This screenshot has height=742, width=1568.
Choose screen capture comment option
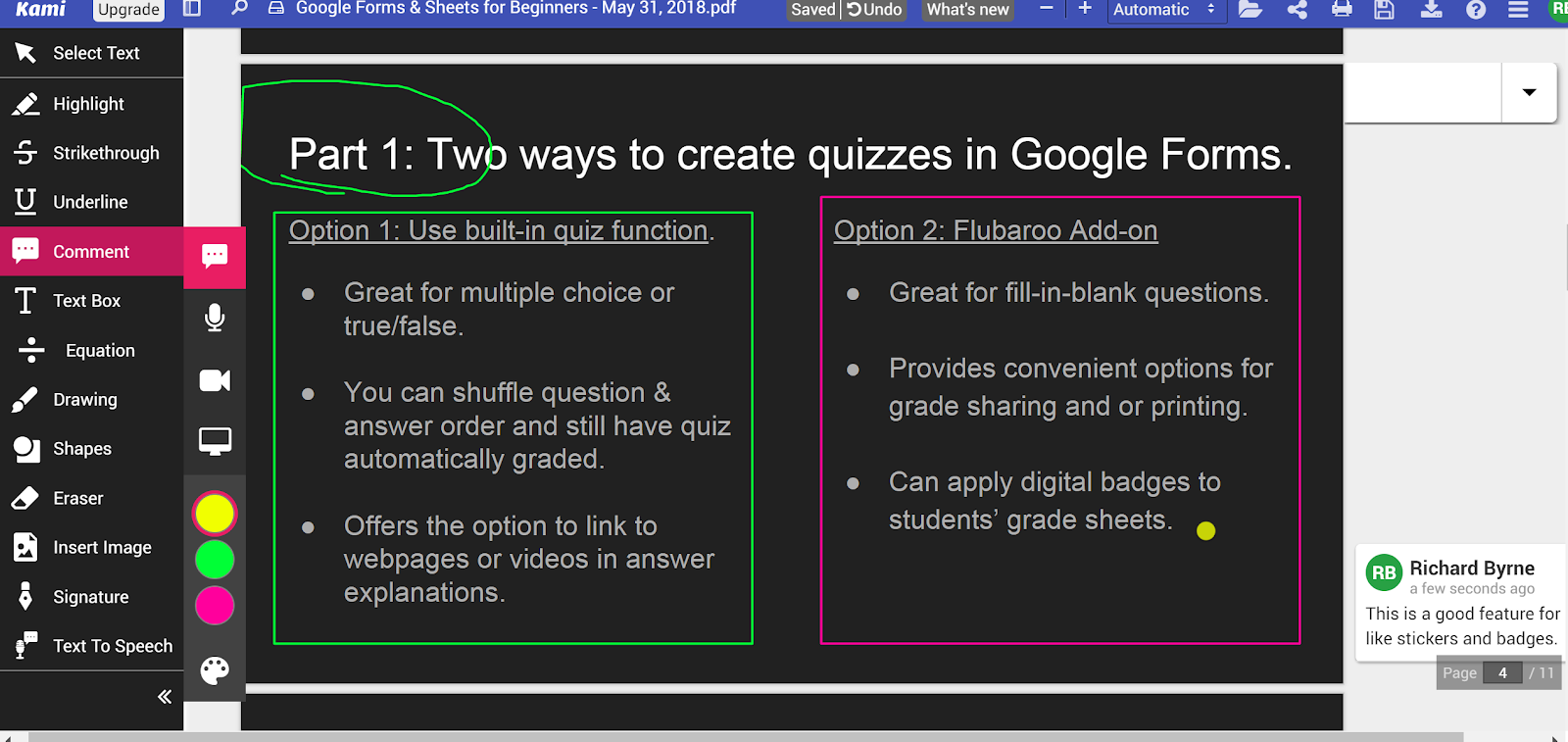[215, 442]
